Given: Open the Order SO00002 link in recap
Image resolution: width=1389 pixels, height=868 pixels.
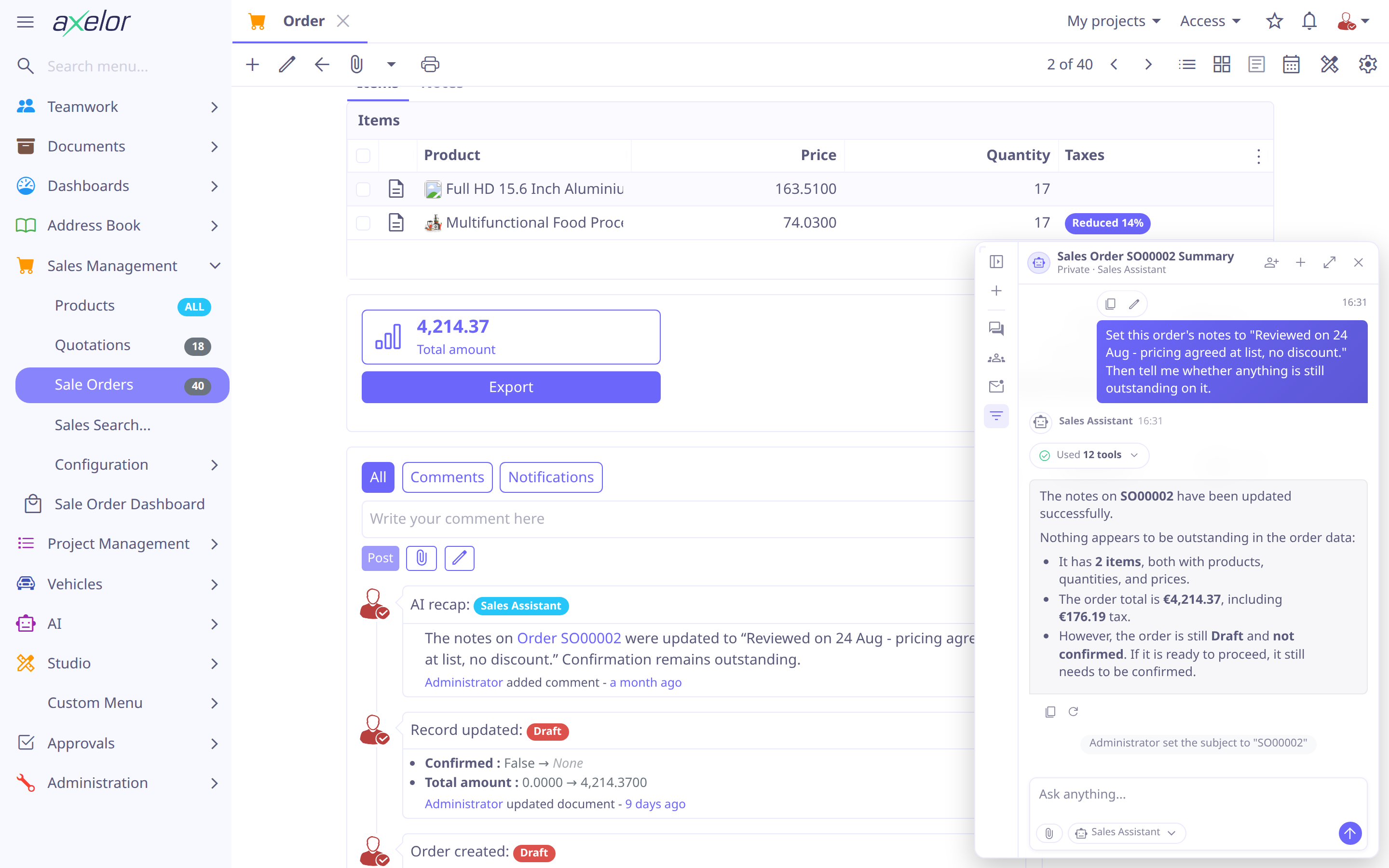Looking at the screenshot, I should (569, 638).
